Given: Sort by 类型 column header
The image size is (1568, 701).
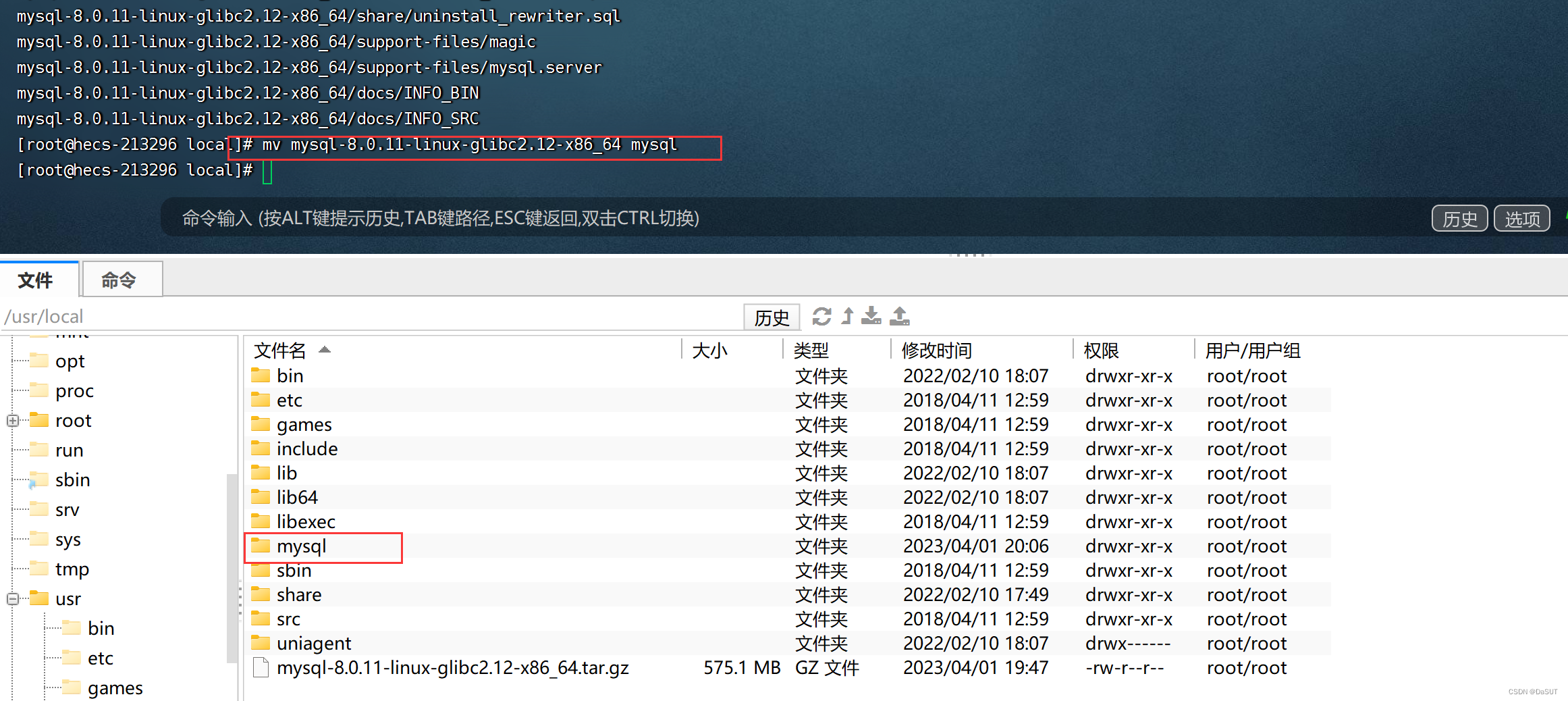Looking at the screenshot, I should (x=837, y=350).
